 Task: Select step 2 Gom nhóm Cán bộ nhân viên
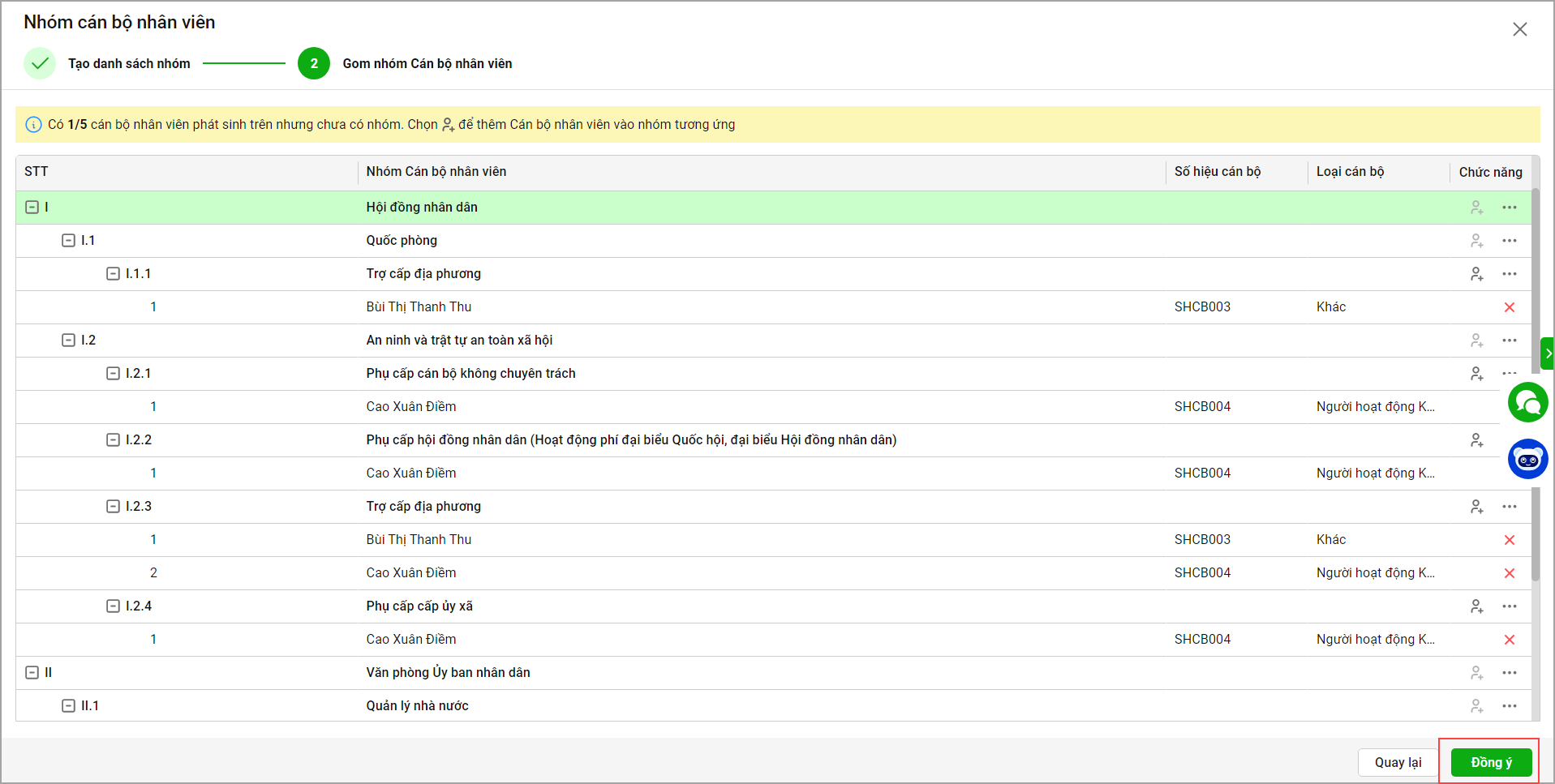point(314,63)
